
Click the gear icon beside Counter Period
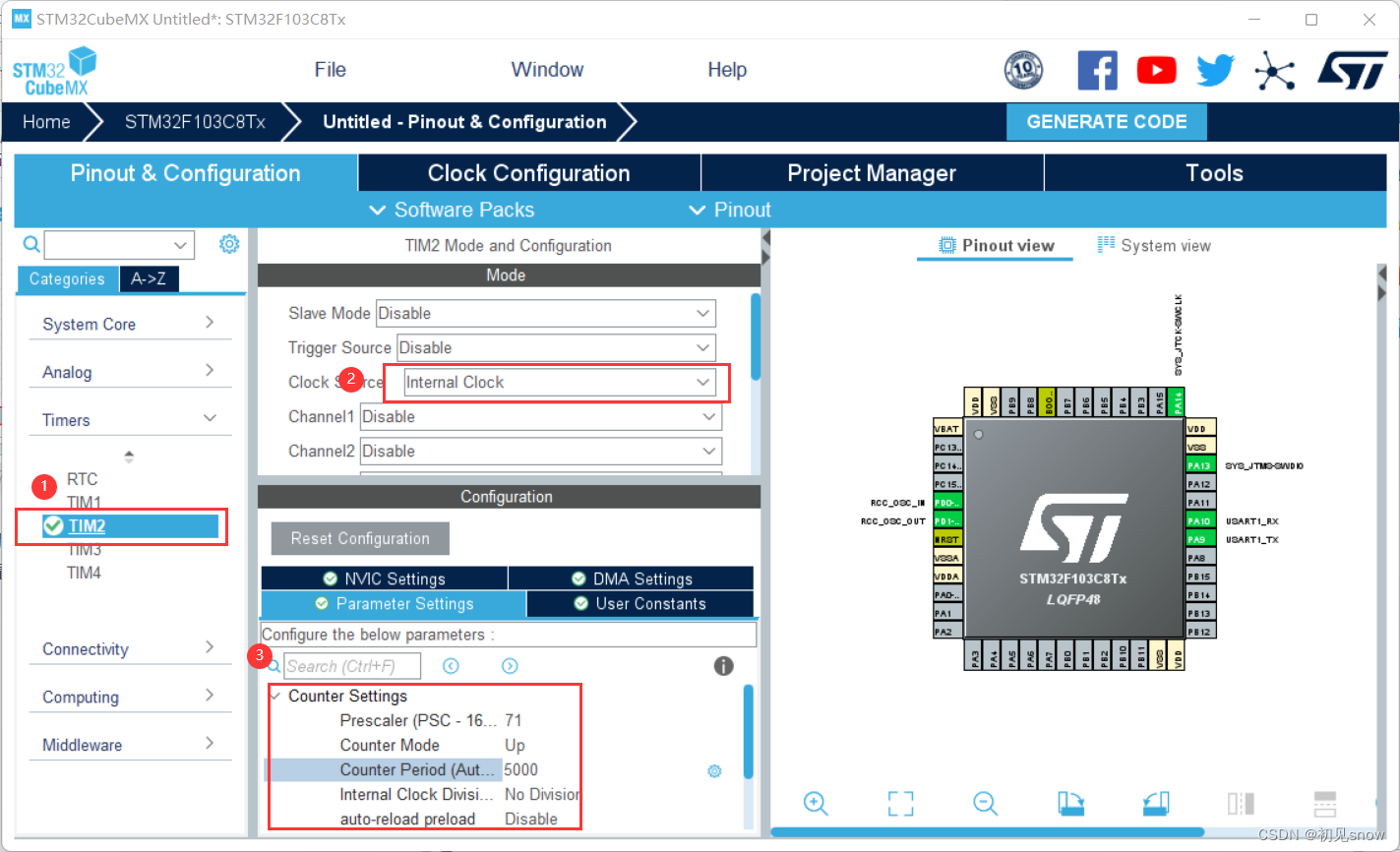tap(714, 770)
